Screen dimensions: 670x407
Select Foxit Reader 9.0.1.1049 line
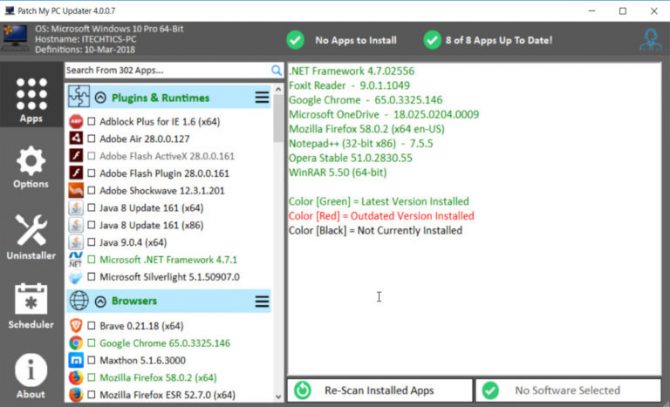click(349, 85)
